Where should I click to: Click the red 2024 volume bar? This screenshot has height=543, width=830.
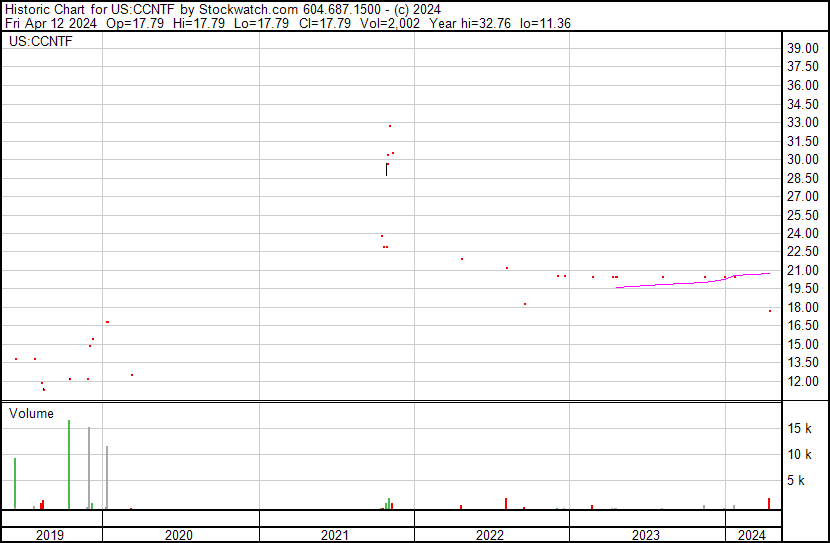coord(769,503)
